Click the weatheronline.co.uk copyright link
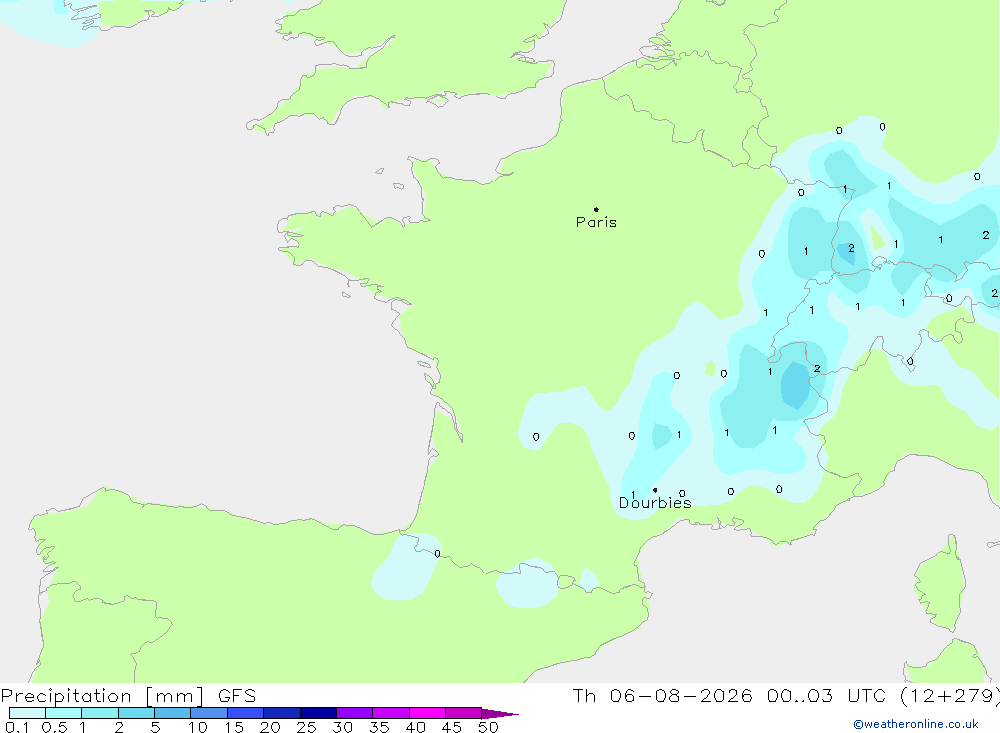This screenshot has width=1000, height=733. [x=916, y=724]
